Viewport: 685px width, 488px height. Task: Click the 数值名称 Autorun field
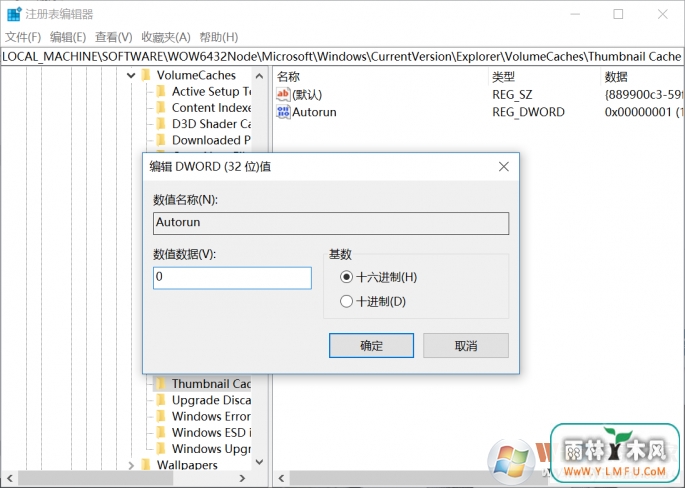click(331, 223)
